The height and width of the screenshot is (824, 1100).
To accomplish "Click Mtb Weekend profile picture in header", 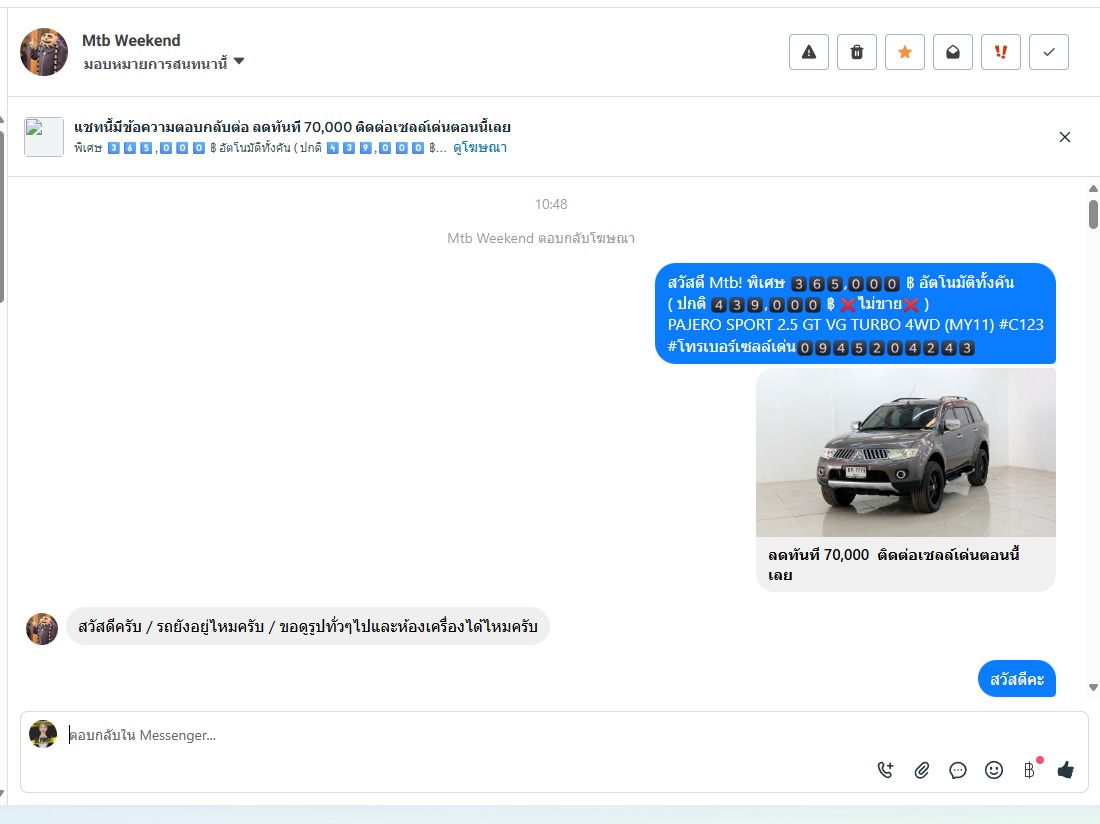I will (x=43, y=52).
